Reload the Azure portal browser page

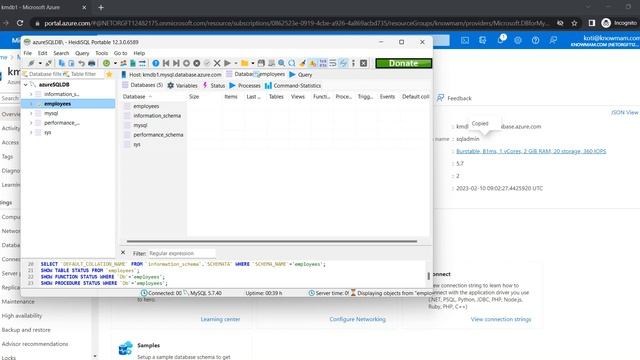click(20, 23)
